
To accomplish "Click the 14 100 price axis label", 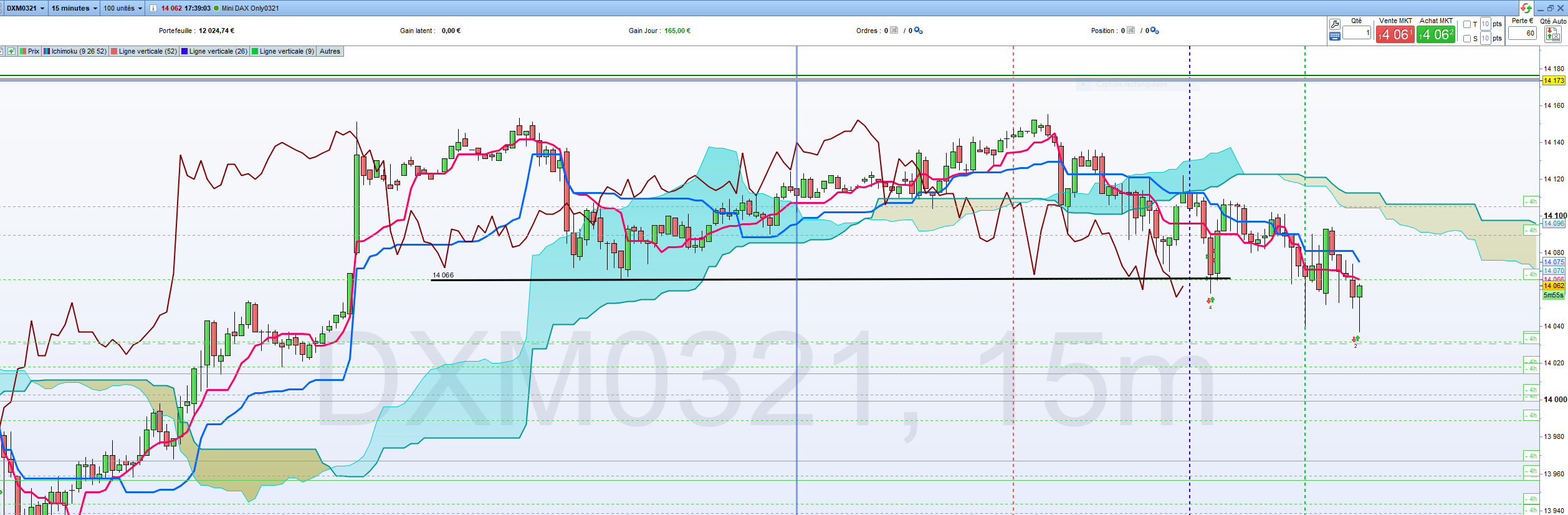I will pos(1555,215).
